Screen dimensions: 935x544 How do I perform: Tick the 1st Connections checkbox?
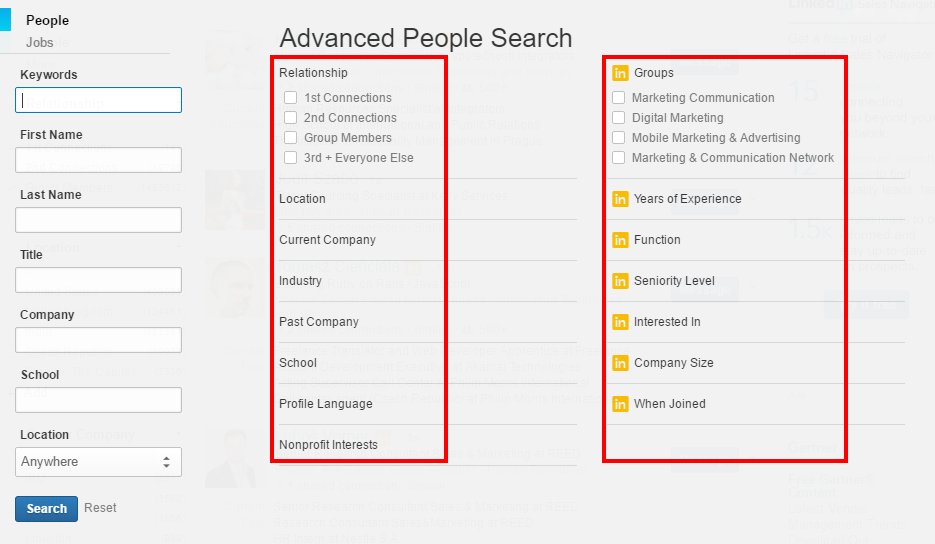291,98
